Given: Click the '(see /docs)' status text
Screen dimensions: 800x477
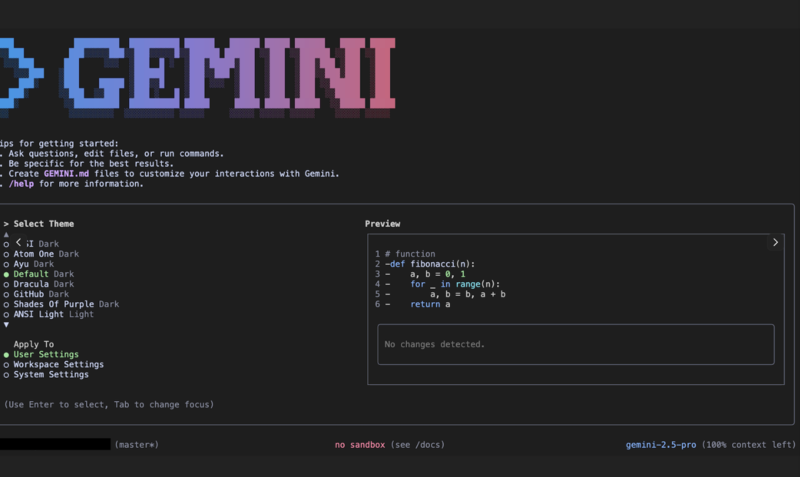Looking at the screenshot, I should tap(418, 445).
